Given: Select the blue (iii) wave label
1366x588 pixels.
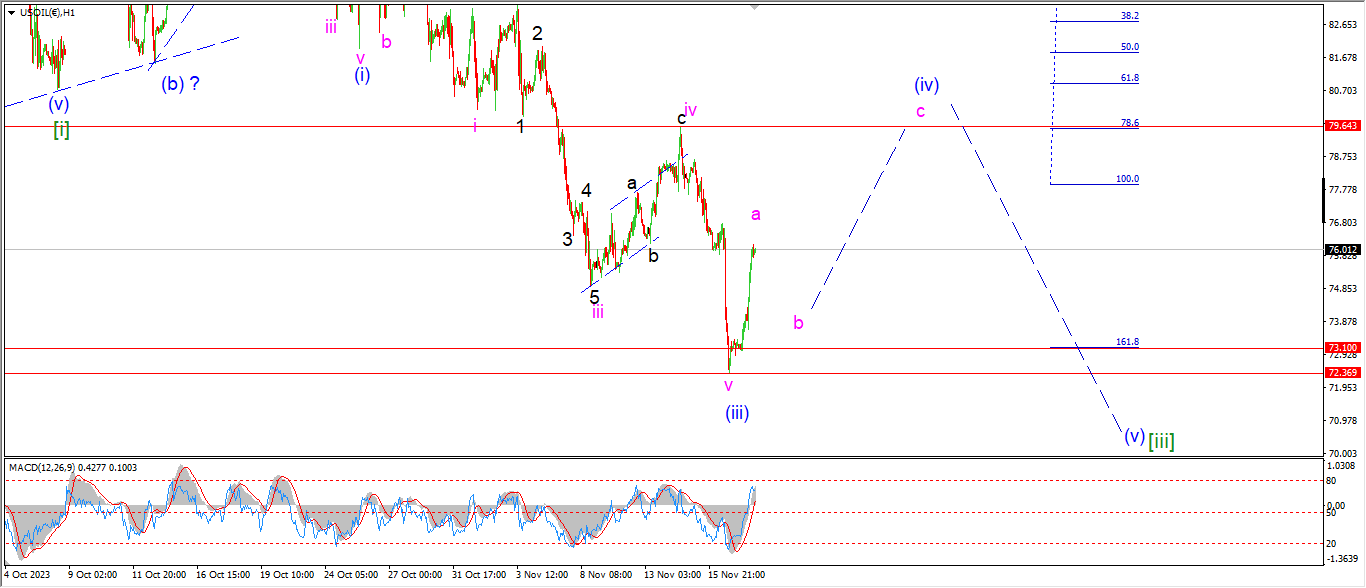Looking at the screenshot, I should point(737,412).
